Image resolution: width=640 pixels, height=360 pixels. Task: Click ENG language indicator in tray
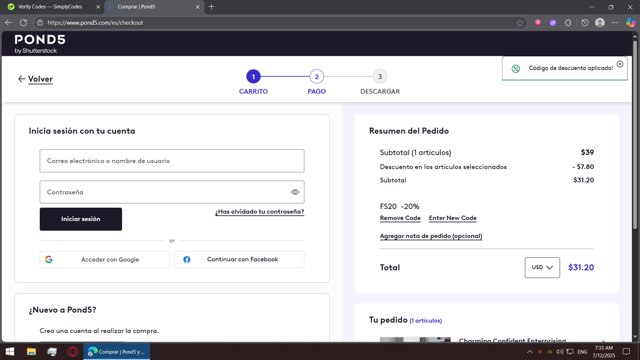582,351
